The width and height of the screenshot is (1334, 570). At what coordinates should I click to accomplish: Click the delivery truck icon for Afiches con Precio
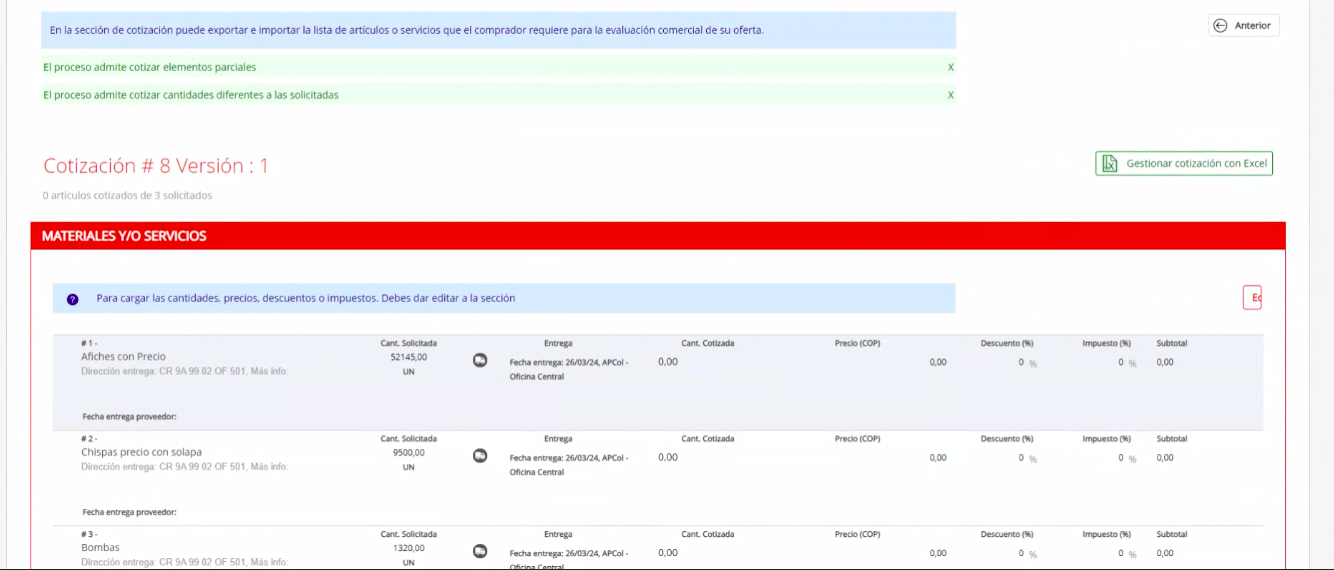point(480,361)
